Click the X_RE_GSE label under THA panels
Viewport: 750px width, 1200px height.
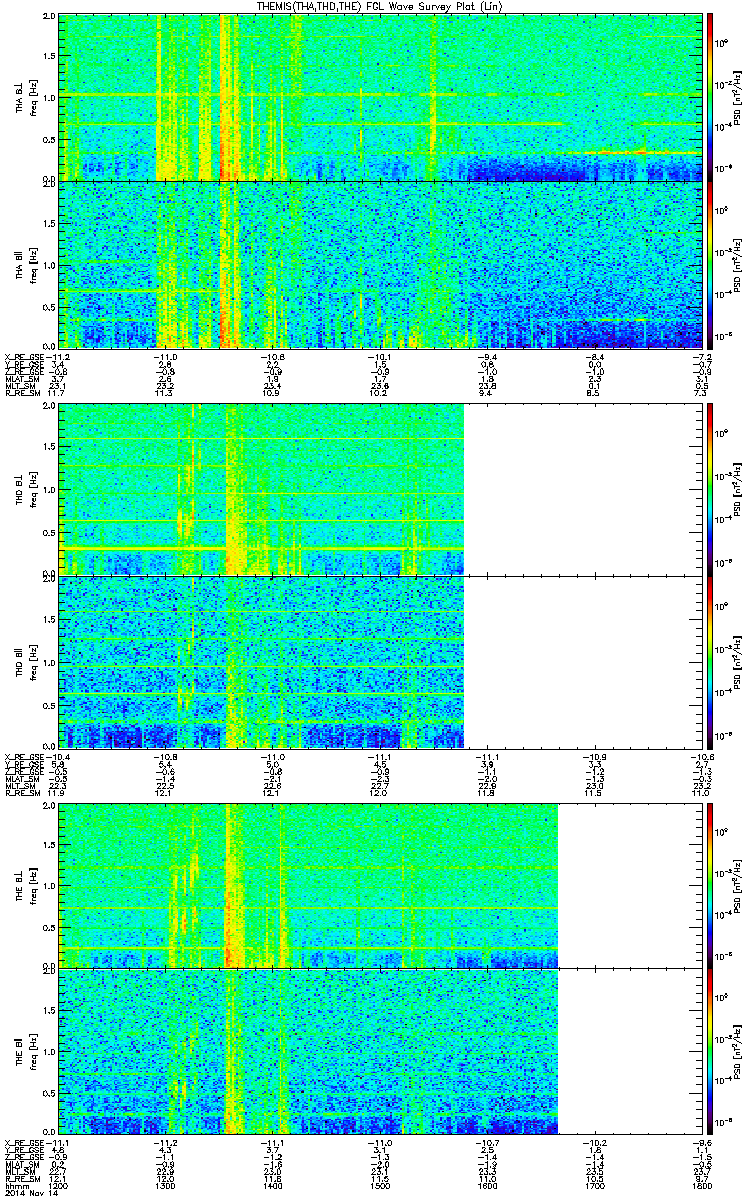pyautogui.click(x=22, y=357)
